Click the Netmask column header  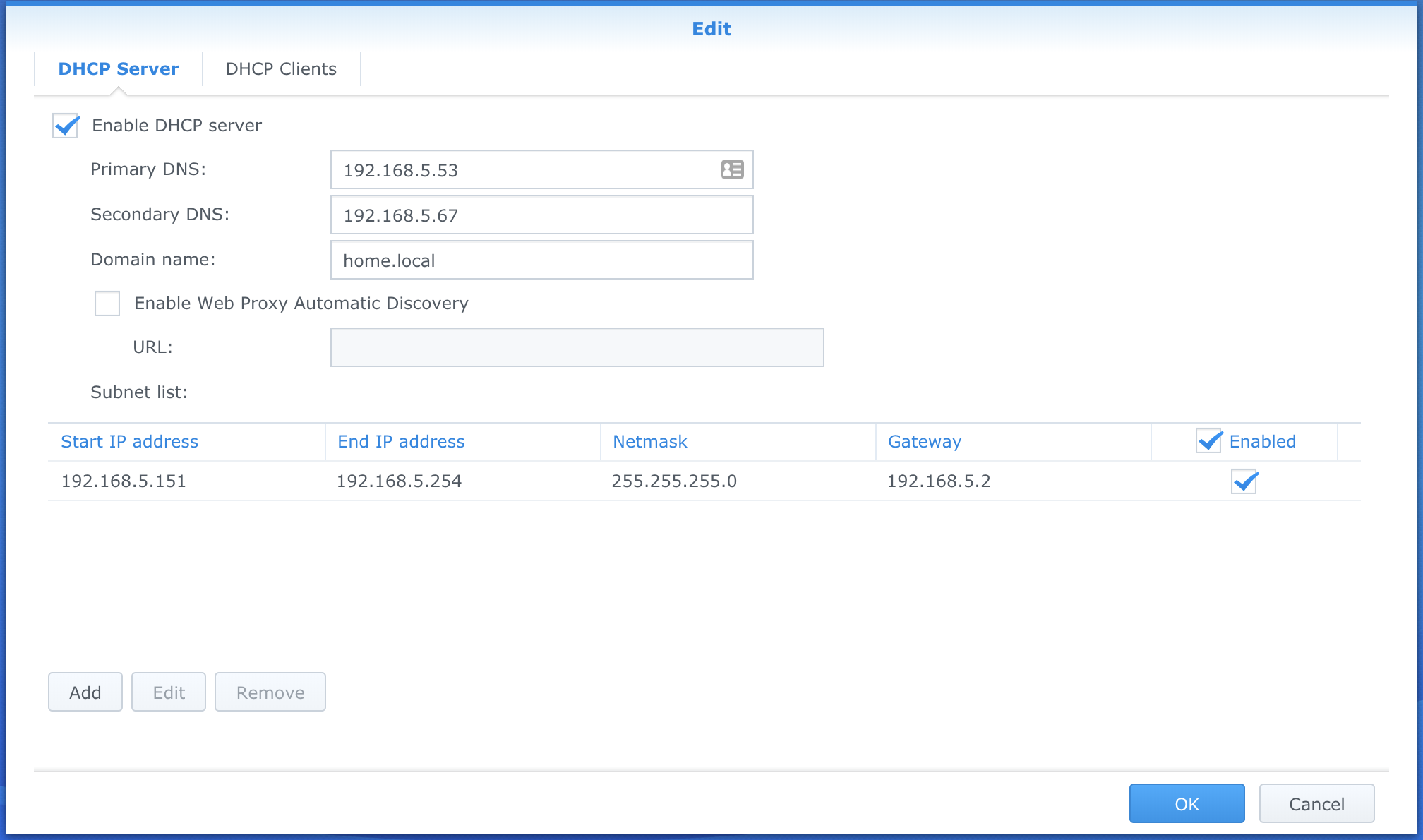click(649, 442)
